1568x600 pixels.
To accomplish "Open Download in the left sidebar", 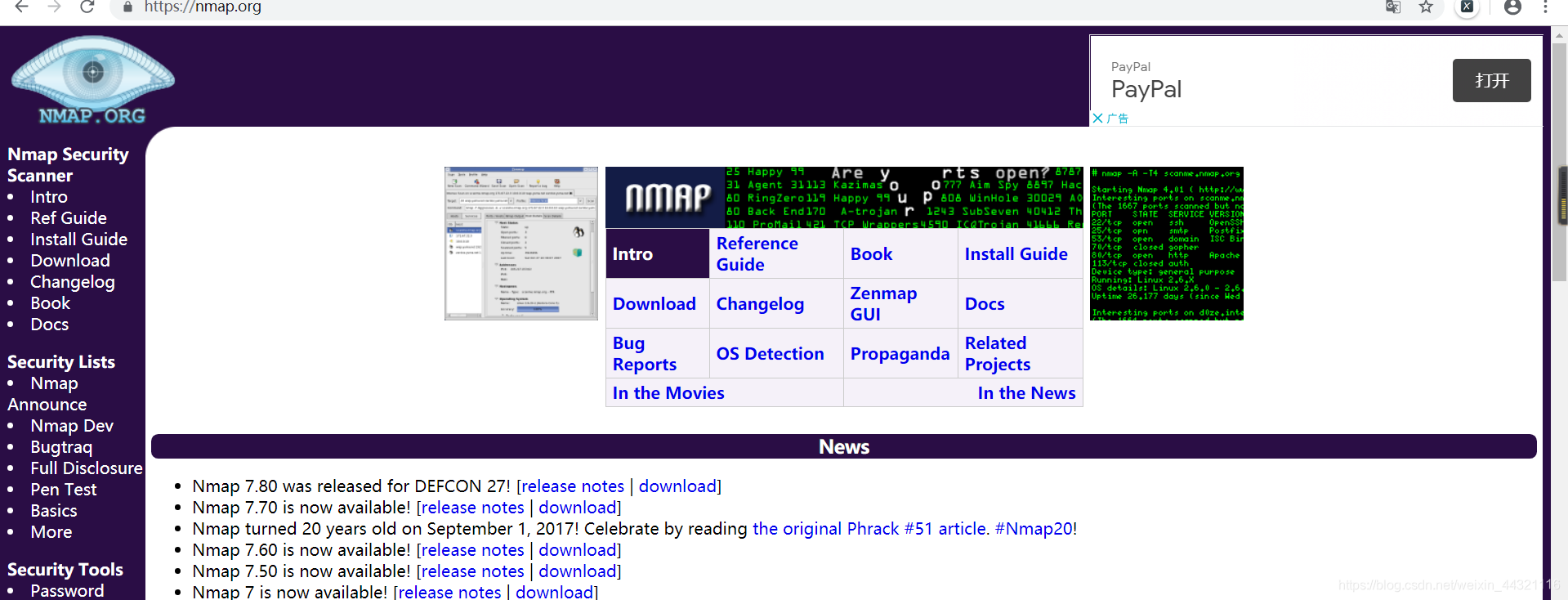I will coord(70,261).
